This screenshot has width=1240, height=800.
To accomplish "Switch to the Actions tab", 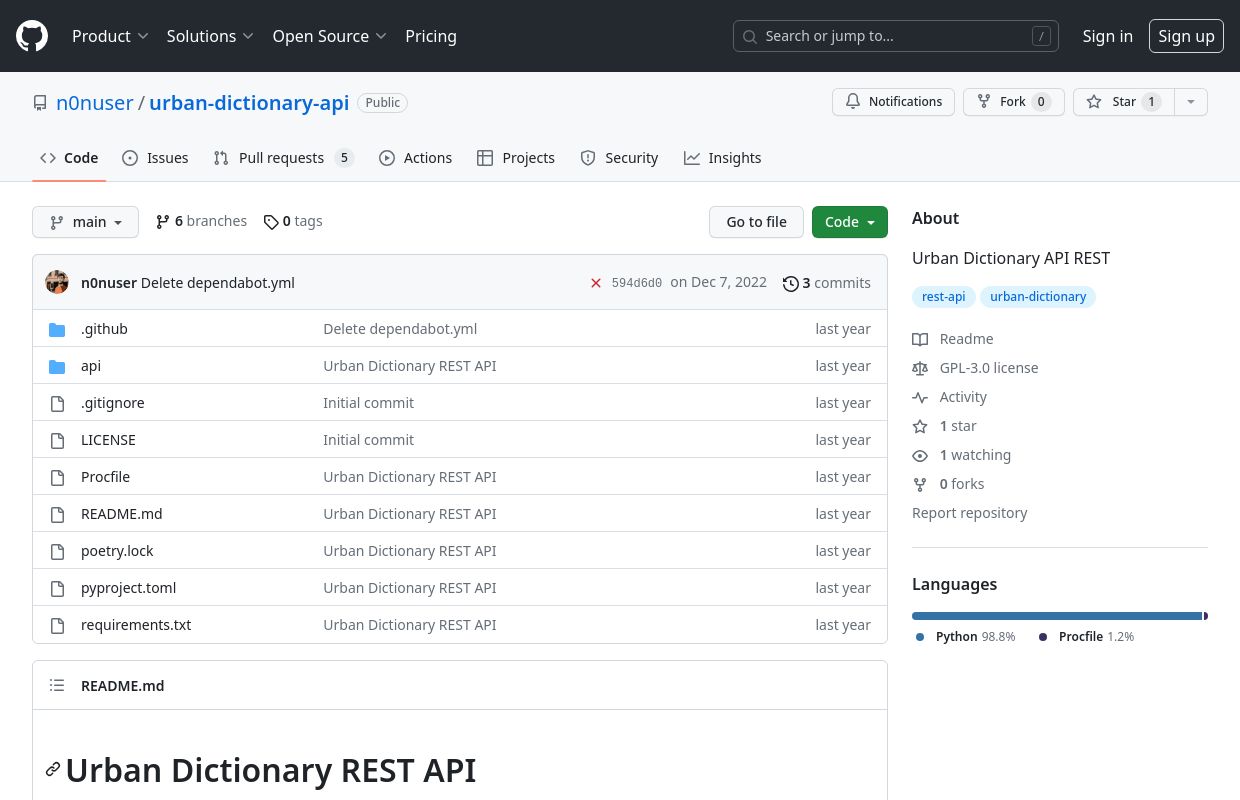I will coord(415,158).
